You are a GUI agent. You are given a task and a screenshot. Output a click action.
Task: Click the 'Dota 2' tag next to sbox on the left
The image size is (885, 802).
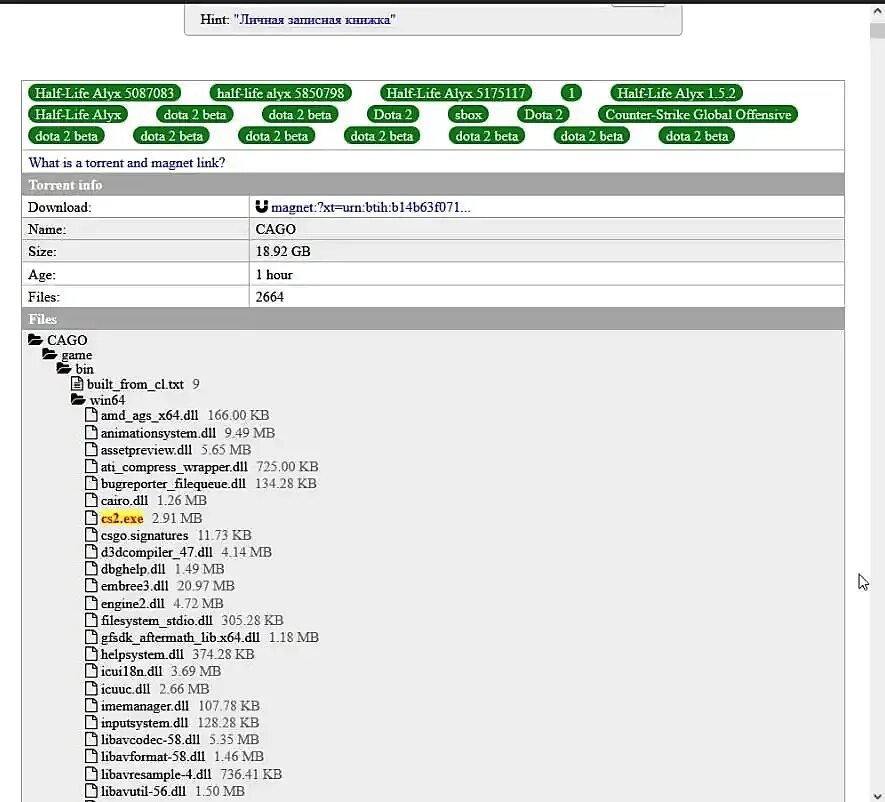tap(393, 115)
